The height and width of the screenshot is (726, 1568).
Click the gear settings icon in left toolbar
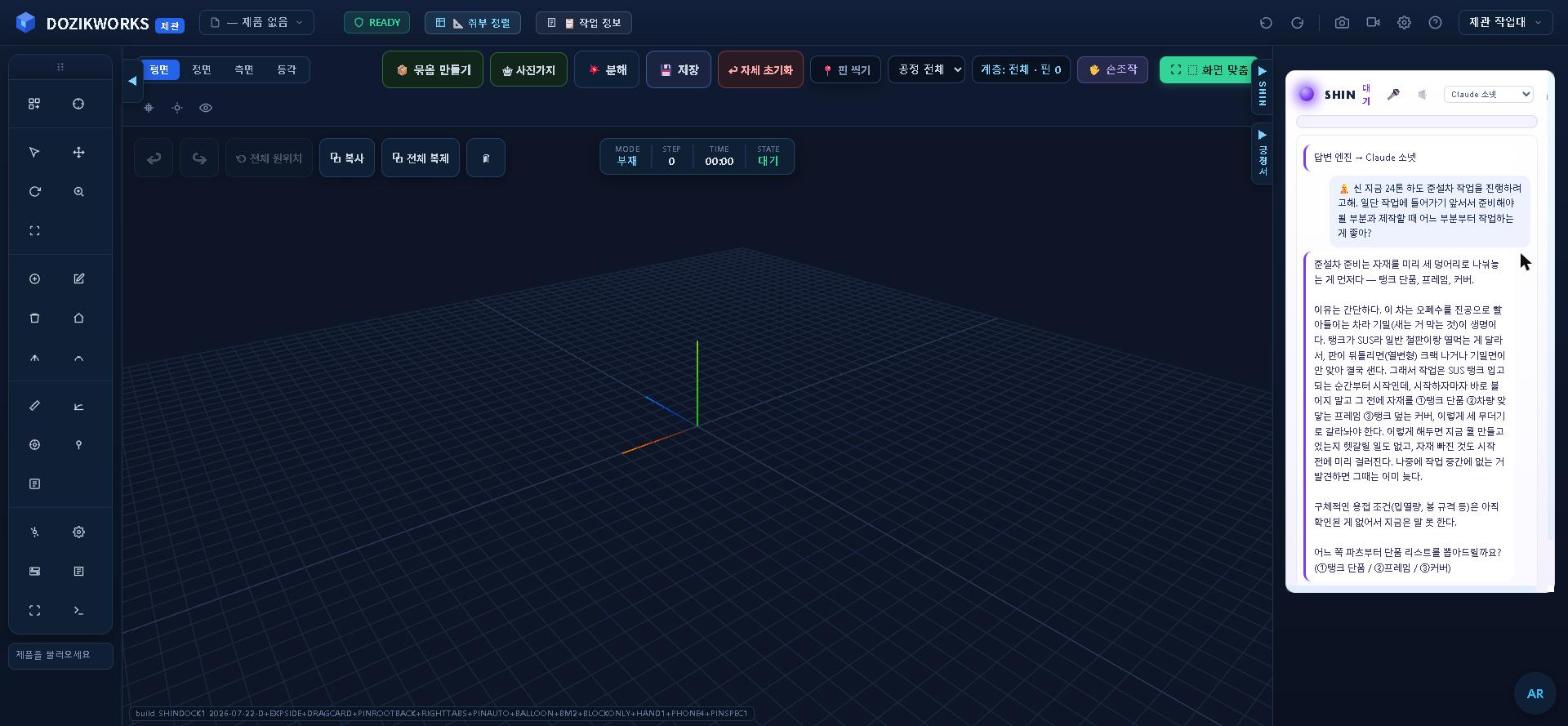pos(78,532)
